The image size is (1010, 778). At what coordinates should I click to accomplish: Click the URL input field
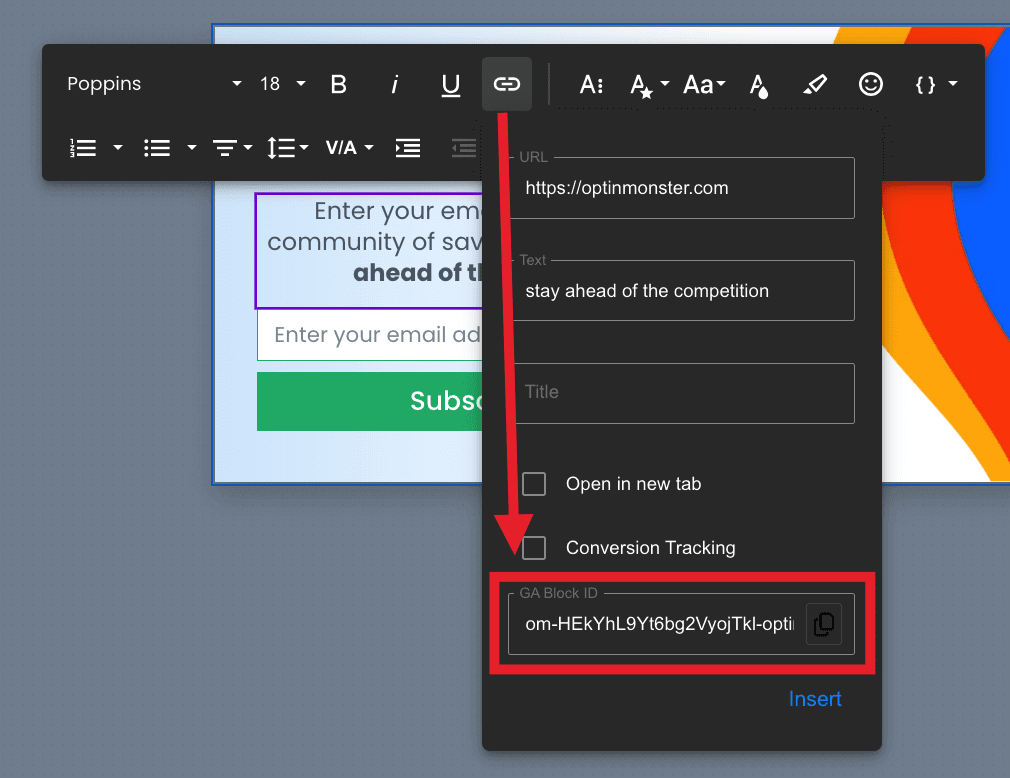pos(683,188)
